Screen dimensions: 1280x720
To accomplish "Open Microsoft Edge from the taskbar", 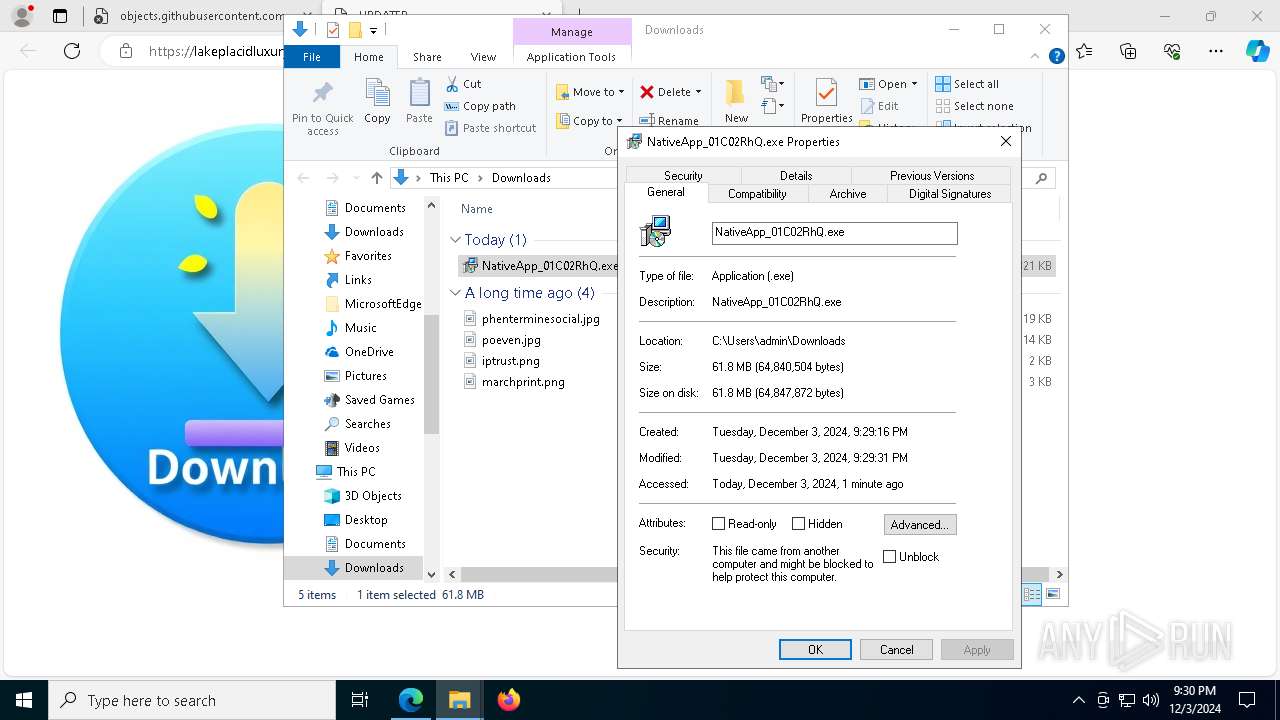I will (x=412, y=700).
